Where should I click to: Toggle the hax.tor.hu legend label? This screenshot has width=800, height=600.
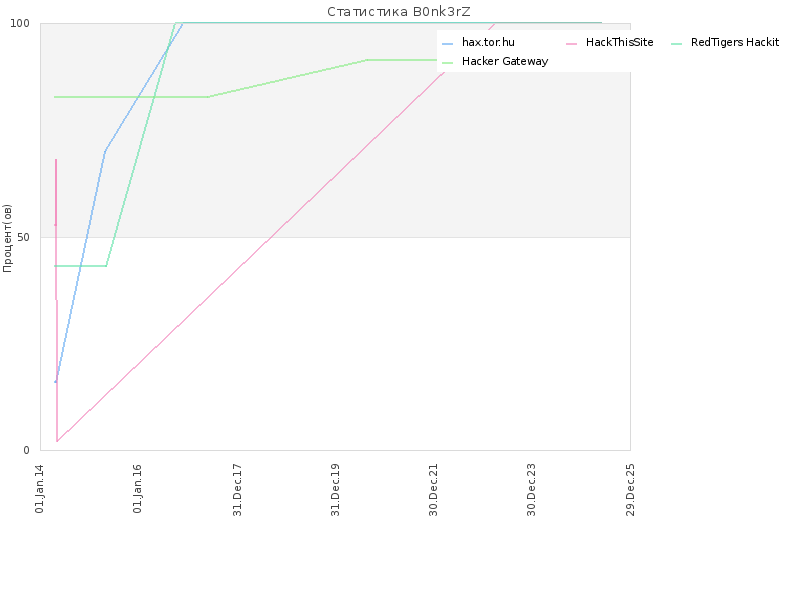pos(488,42)
